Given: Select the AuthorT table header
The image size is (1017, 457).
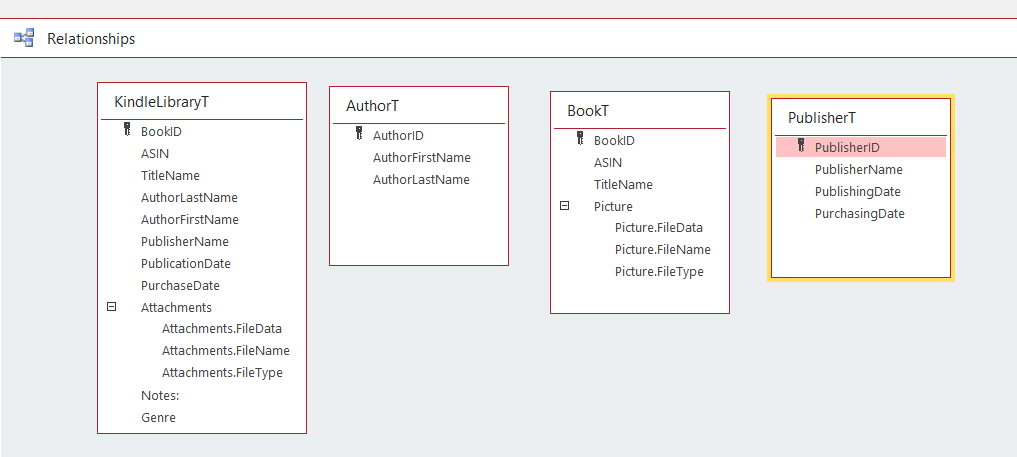Looking at the screenshot, I should 373,106.
